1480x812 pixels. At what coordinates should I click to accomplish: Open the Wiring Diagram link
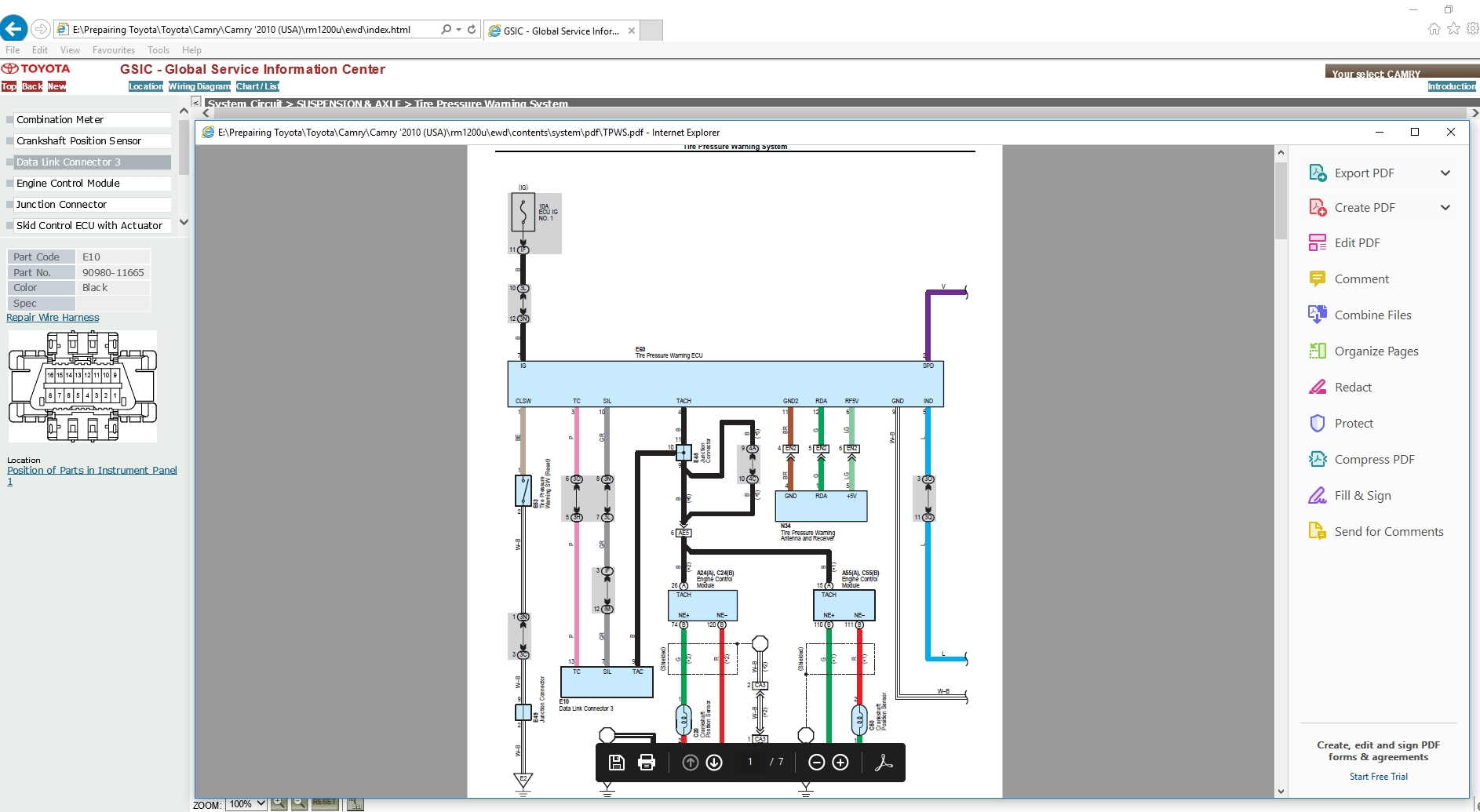199,86
